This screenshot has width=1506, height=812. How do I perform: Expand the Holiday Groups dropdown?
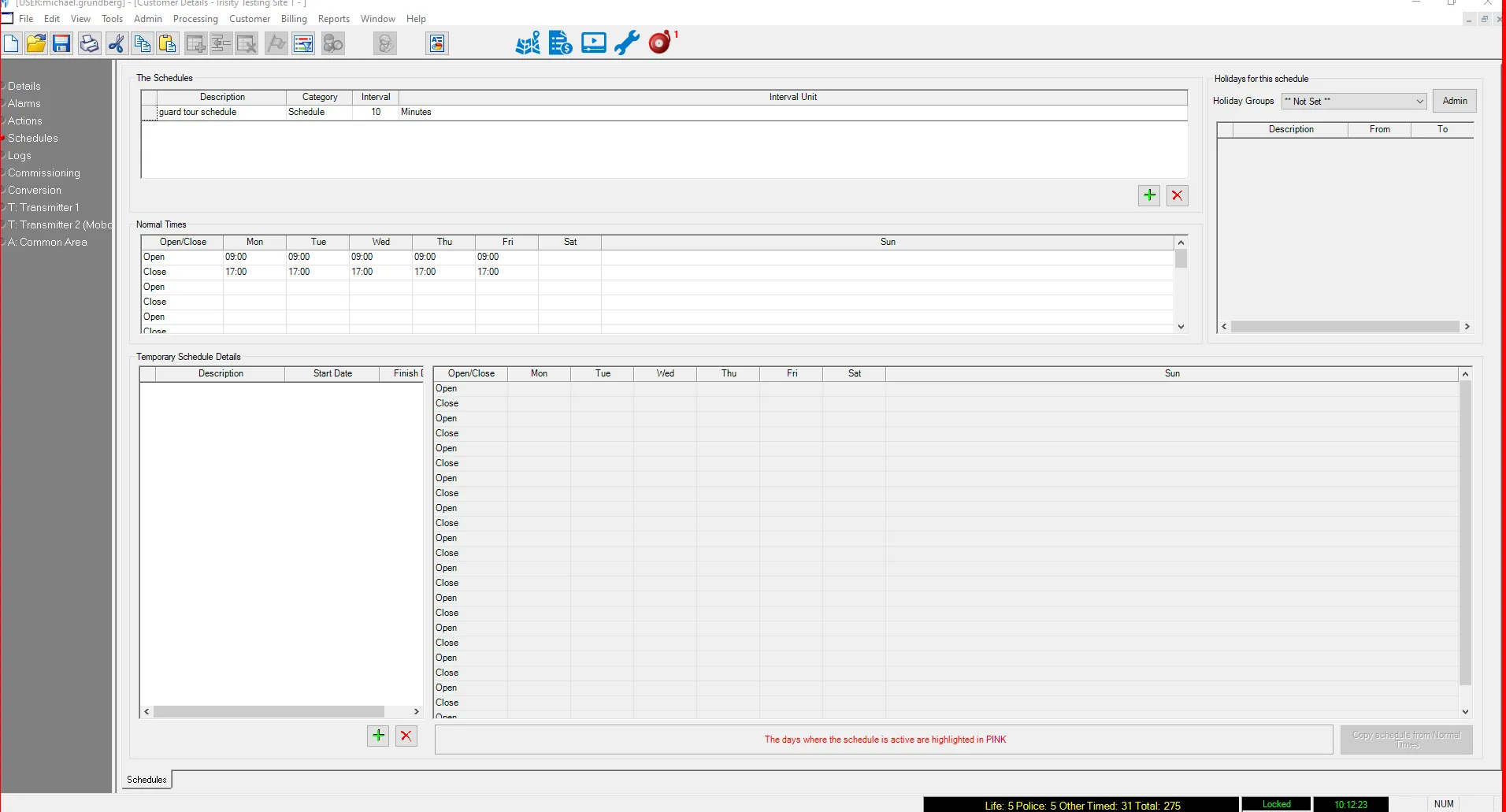[x=1354, y=101]
